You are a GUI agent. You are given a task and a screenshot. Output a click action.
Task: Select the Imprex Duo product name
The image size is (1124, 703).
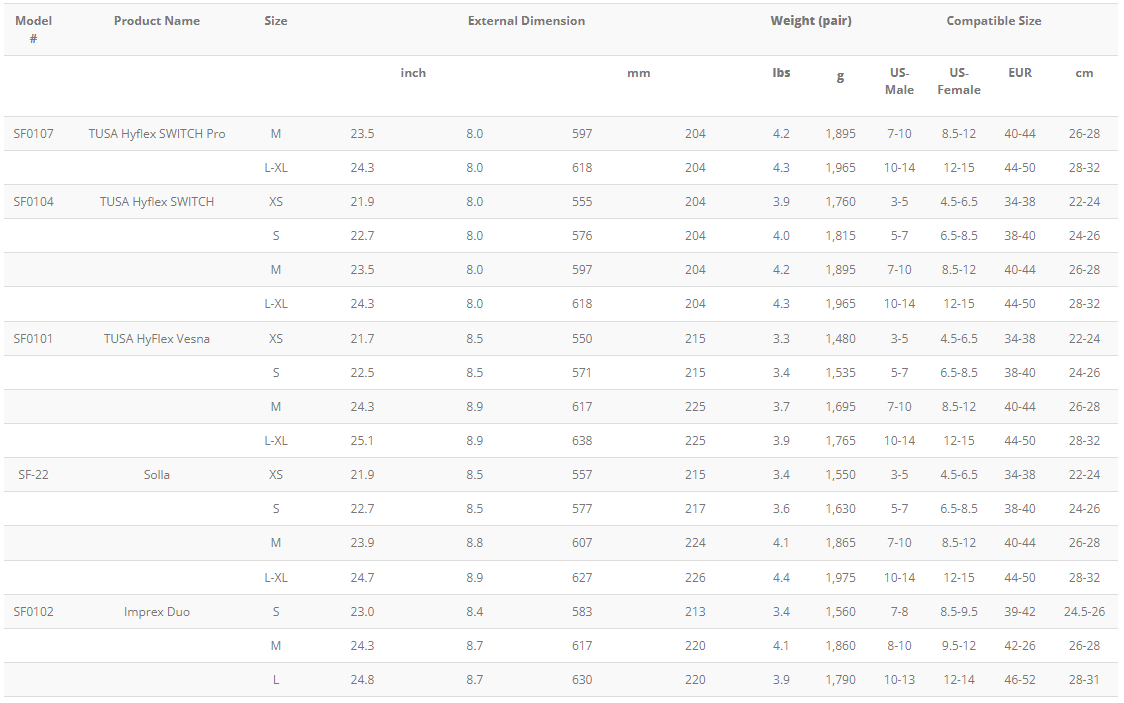tap(157, 612)
